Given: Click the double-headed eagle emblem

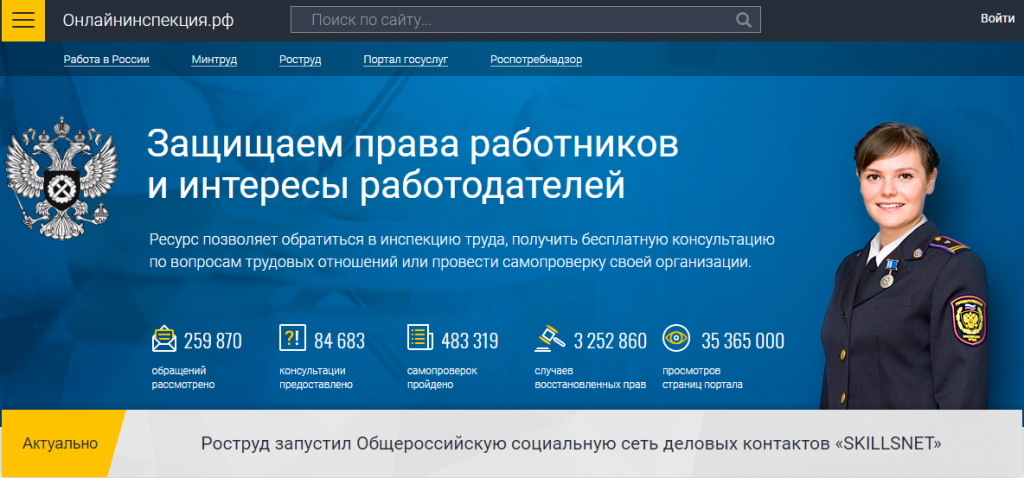Looking at the screenshot, I should point(61,178).
